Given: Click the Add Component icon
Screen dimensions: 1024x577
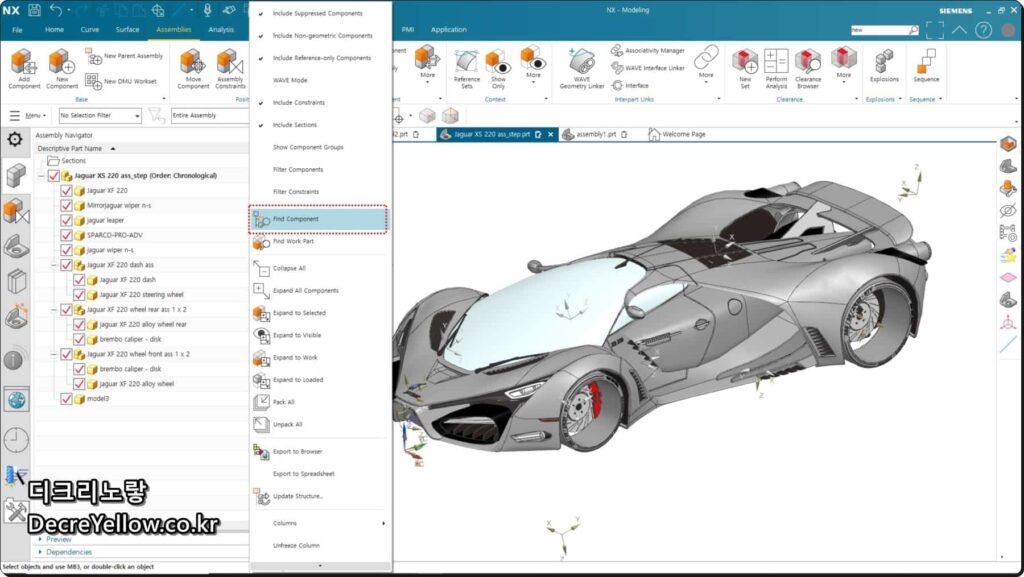Looking at the screenshot, I should pyautogui.click(x=24, y=63).
